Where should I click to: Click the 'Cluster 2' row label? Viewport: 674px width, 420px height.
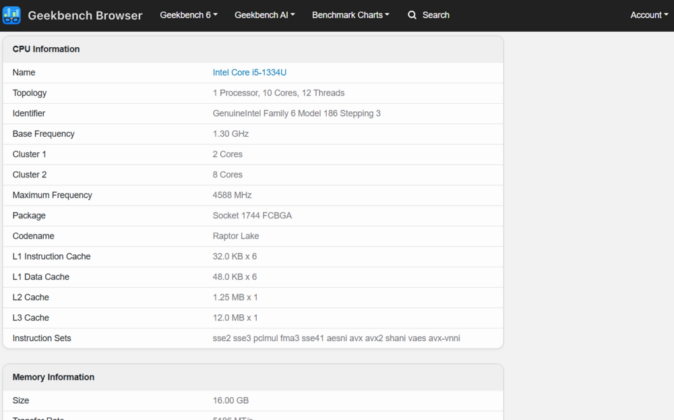(29, 175)
